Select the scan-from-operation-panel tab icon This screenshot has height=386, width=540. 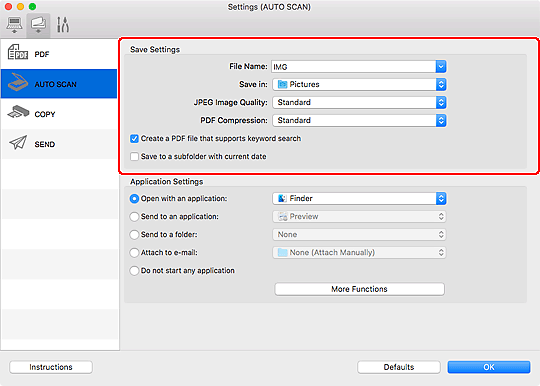[38, 25]
